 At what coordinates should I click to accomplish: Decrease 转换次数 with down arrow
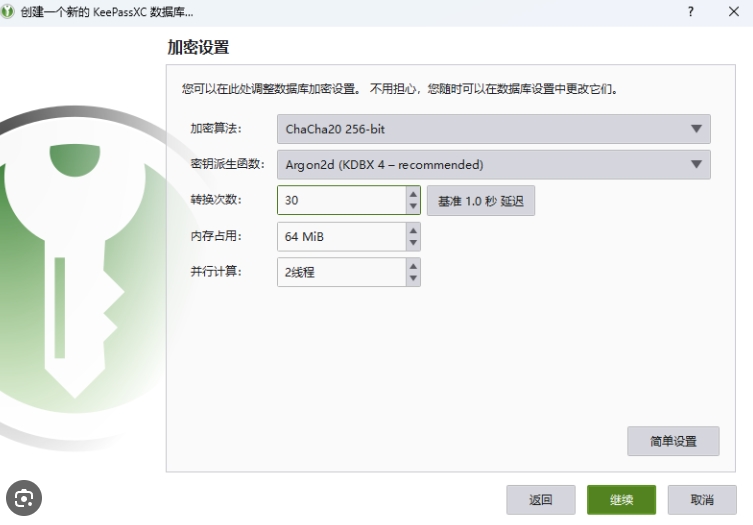[x=413, y=207]
